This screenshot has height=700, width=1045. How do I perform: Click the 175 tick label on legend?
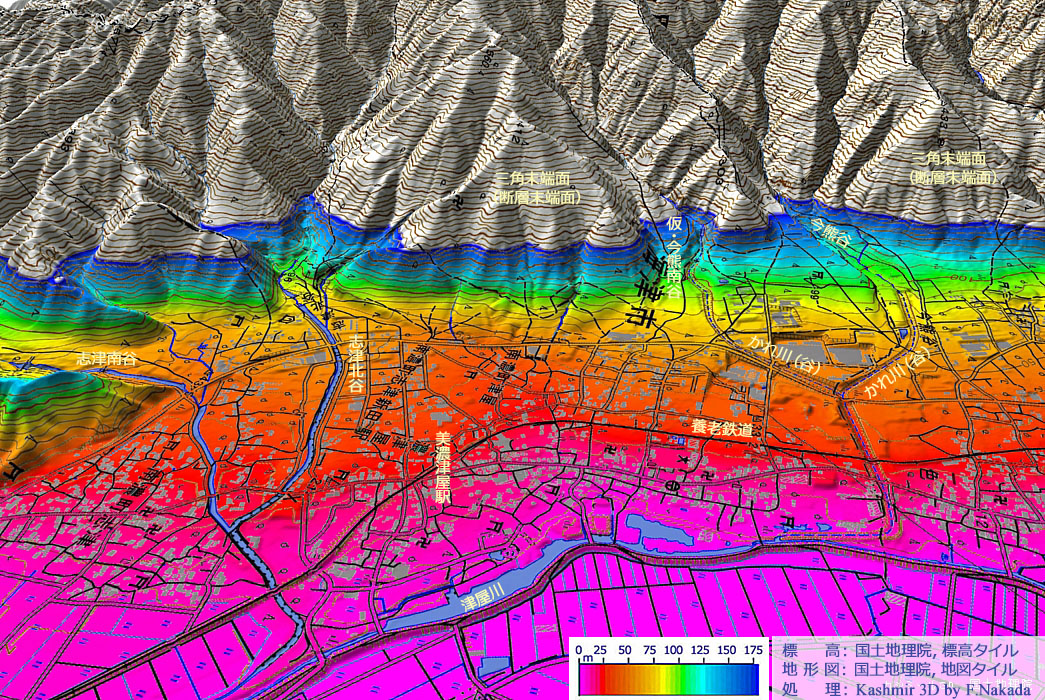[750, 650]
